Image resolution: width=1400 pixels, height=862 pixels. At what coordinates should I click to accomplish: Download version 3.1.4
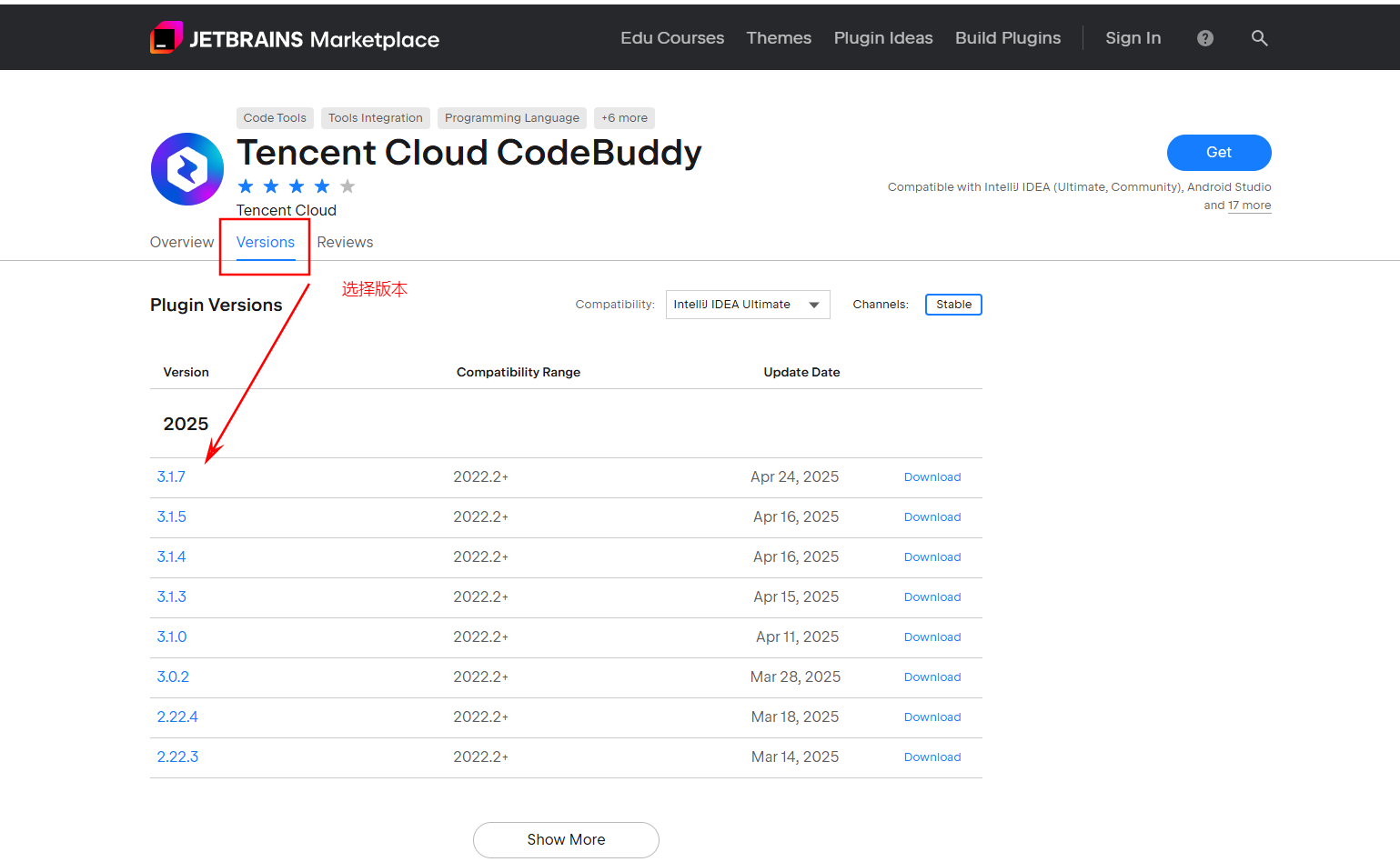[x=932, y=557]
